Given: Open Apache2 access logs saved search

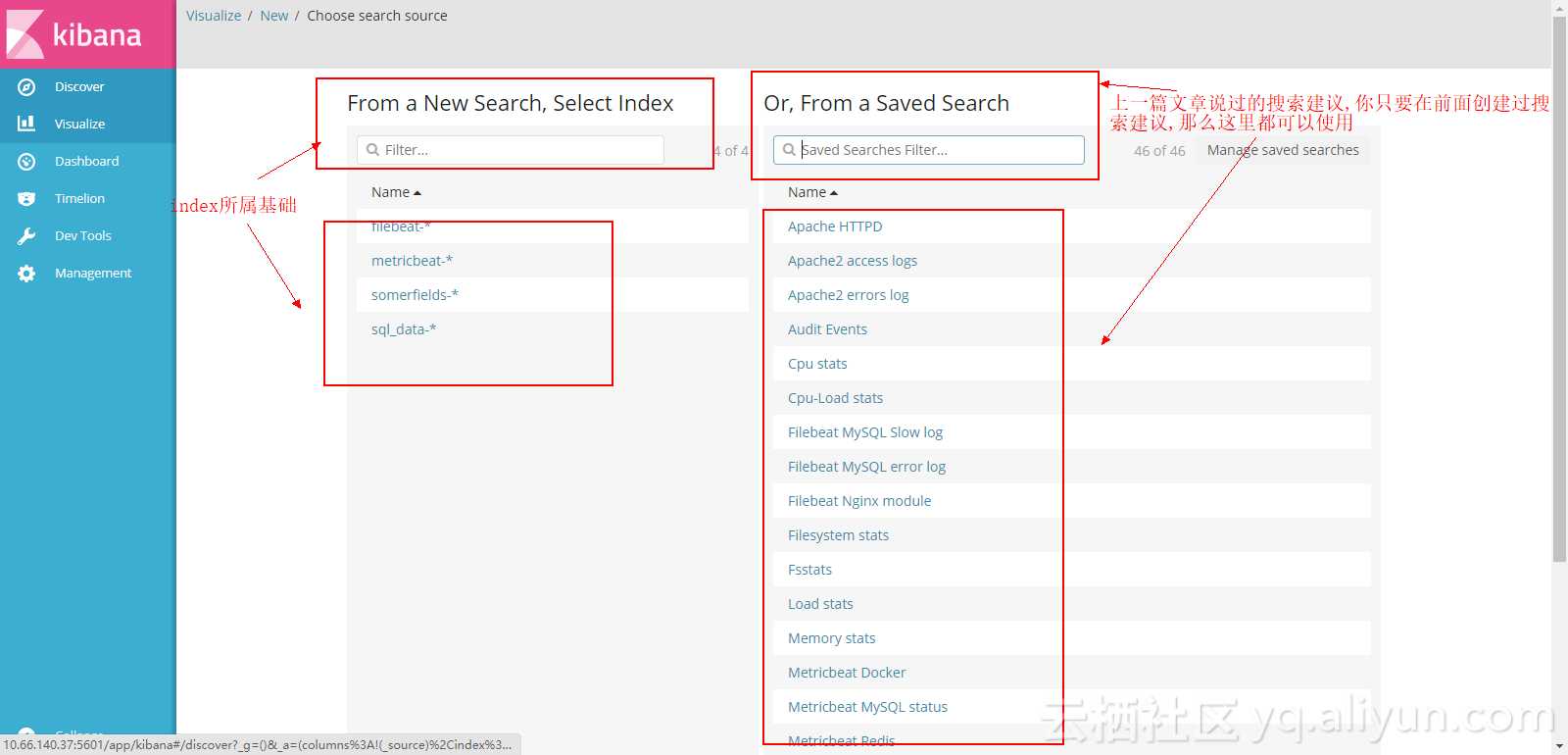Looking at the screenshot, I should click(853, 261).
